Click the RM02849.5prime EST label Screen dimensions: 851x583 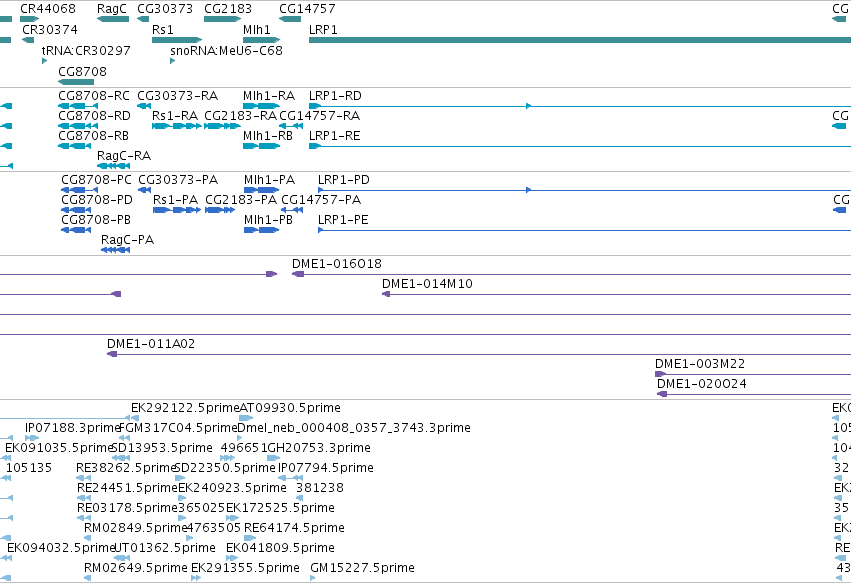tap(136, 528)
